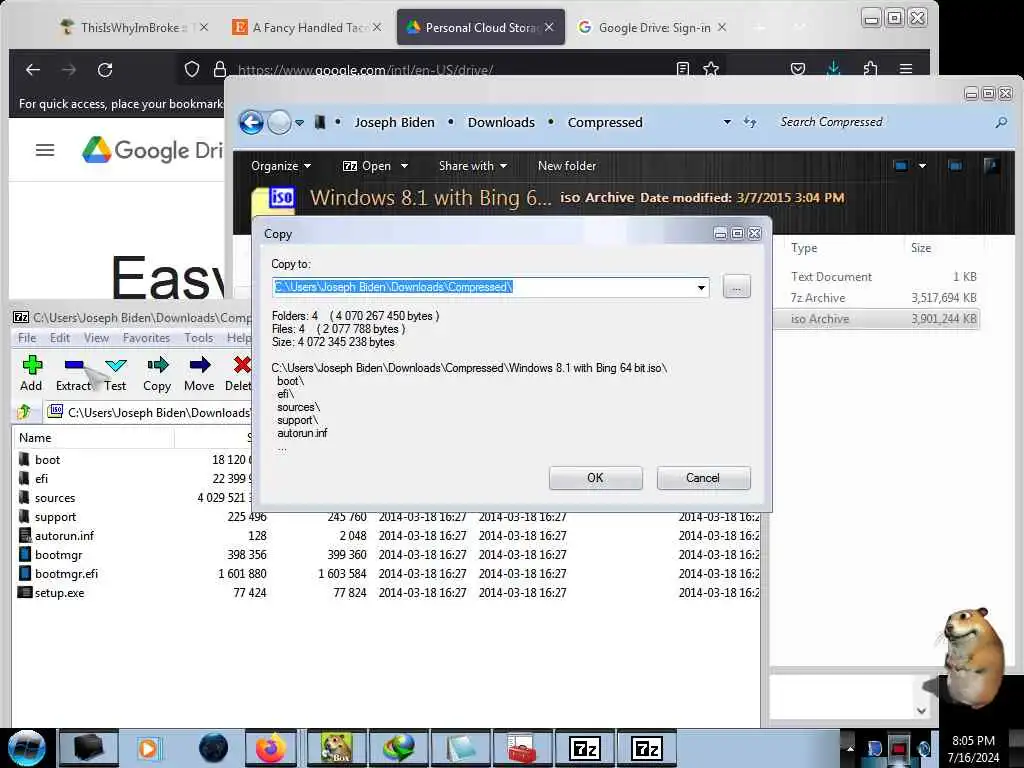The height and width of the screenshot is (768, 1024).
Task: Click Firefox reload page icon
Action: point(105,69)
